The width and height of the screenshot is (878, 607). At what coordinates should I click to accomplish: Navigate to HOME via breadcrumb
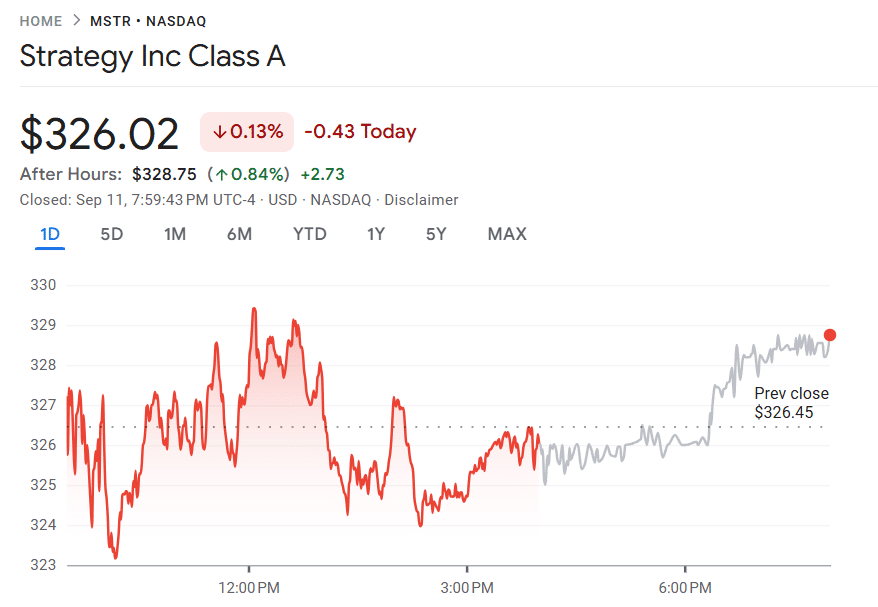point(41,20)
